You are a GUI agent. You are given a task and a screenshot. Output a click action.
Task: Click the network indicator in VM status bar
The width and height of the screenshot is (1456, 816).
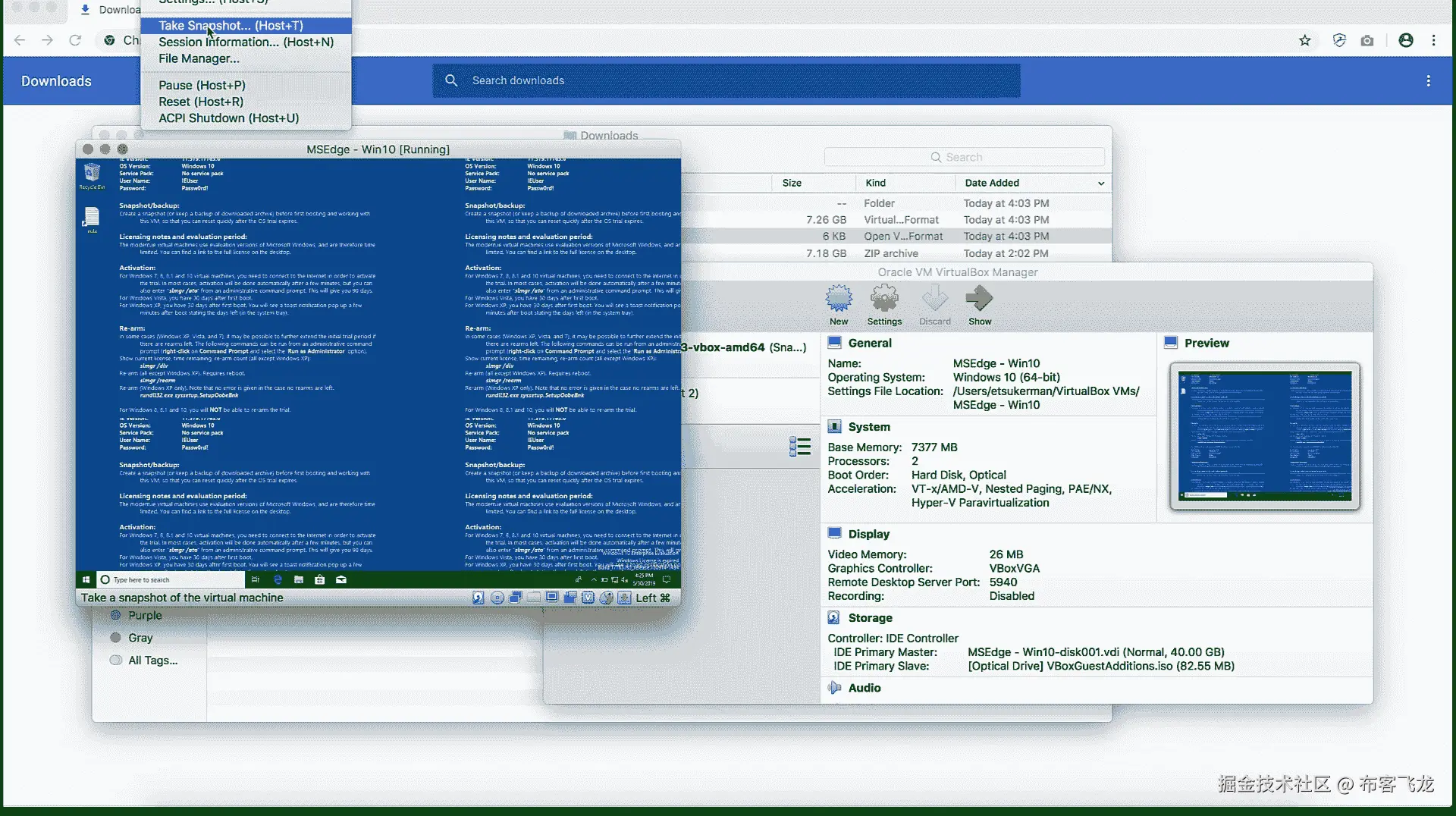point(516,598)
